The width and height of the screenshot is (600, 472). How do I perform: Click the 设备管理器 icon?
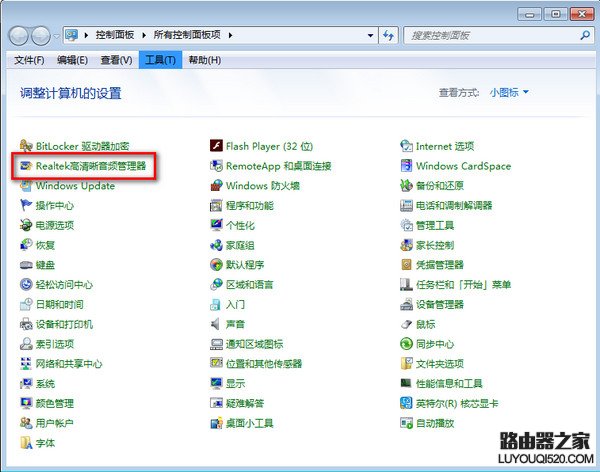406,304
